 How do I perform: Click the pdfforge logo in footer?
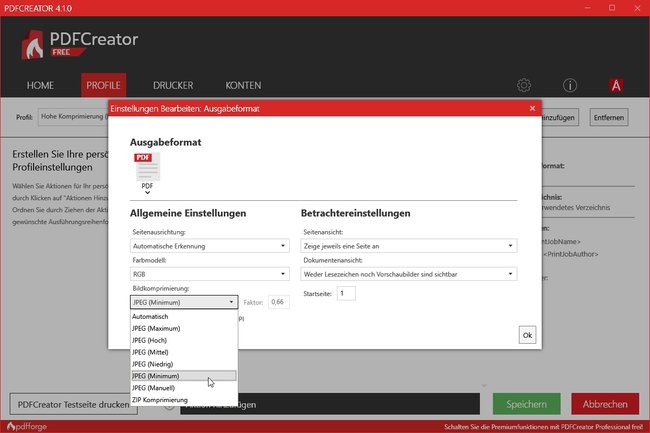(27, 426)
